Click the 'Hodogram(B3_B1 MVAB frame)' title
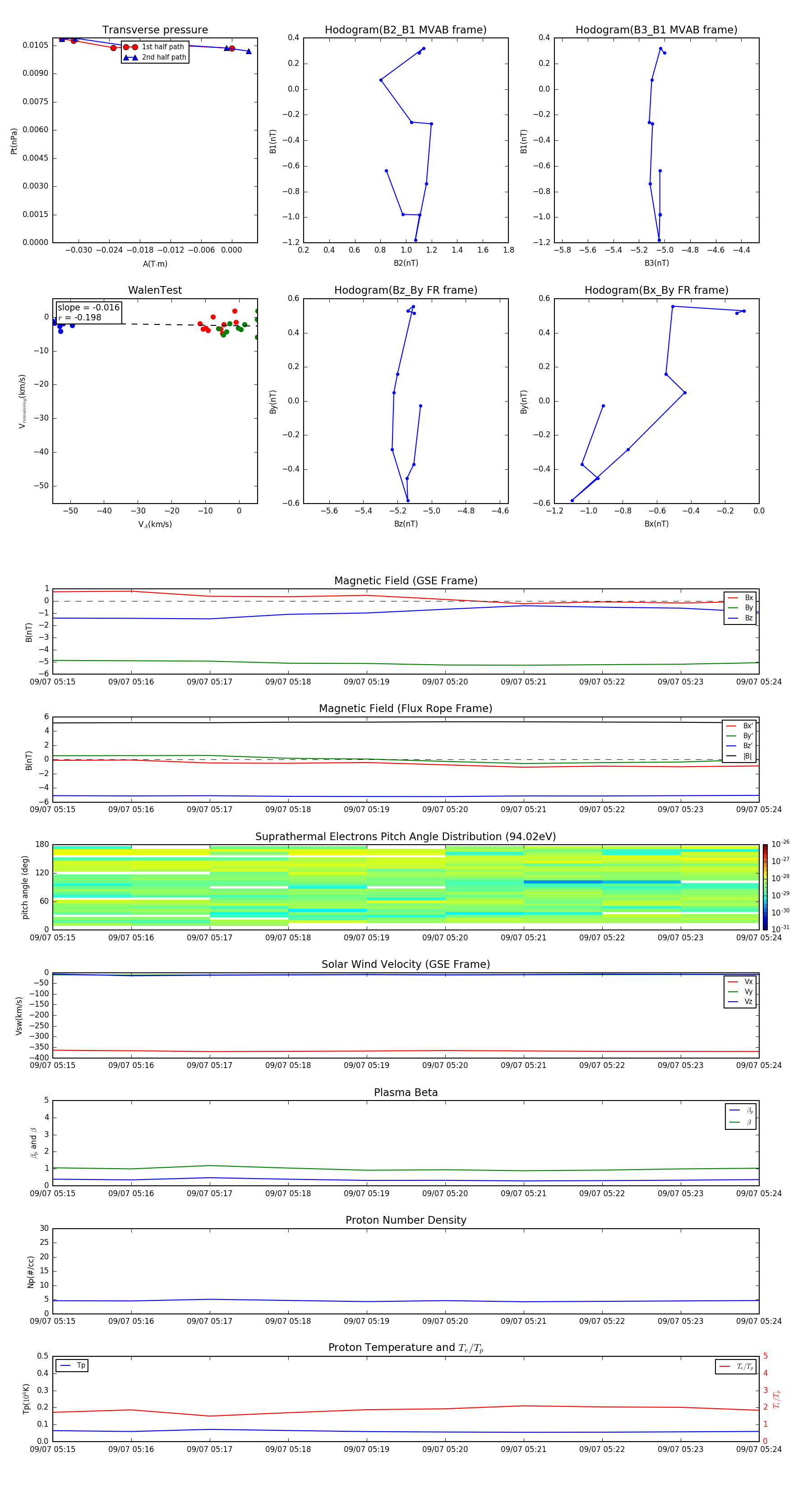 coord(656,30)
